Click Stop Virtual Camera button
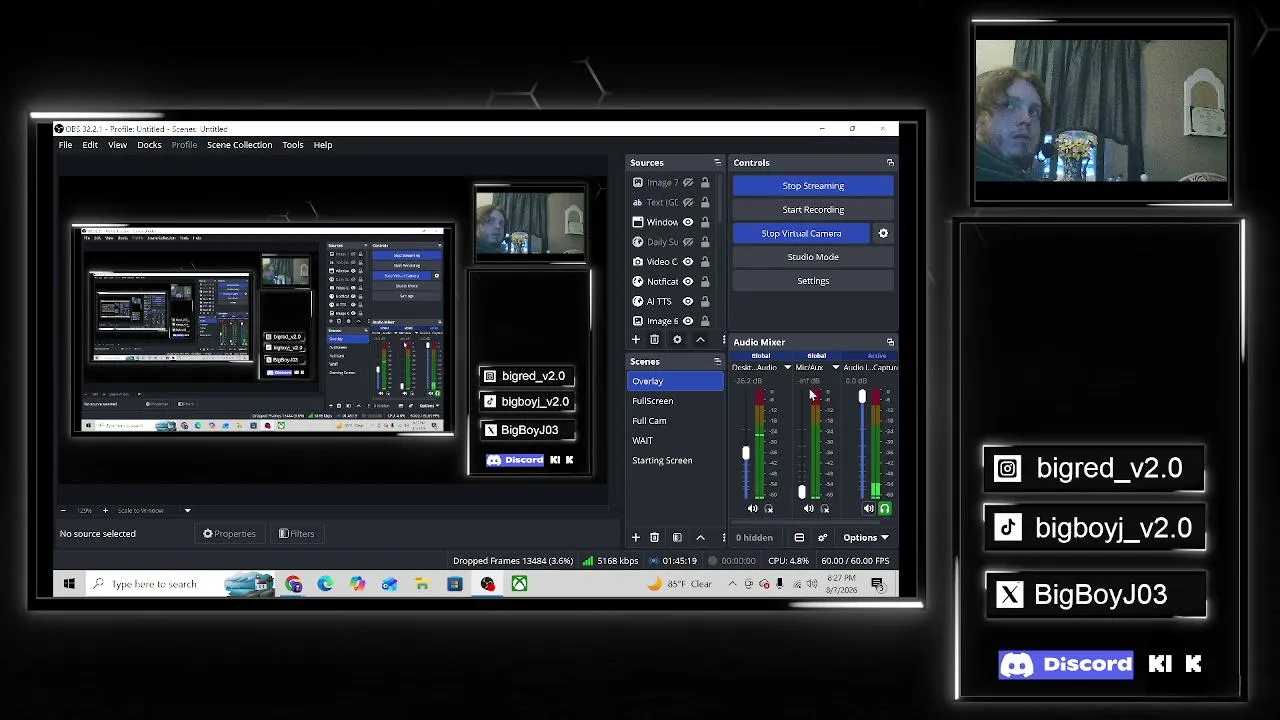 [x=801, y=233]
